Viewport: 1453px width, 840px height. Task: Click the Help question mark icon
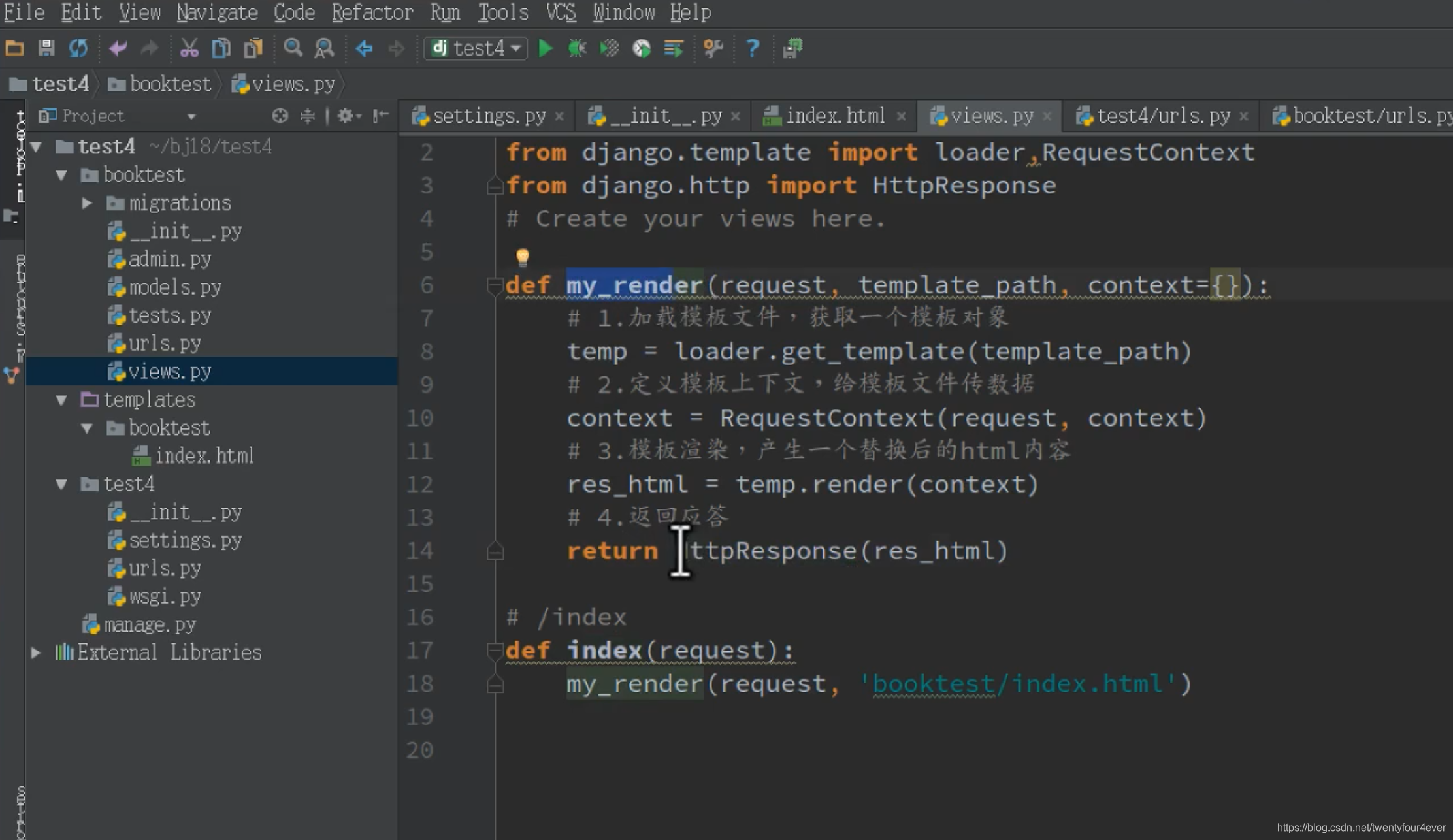[x=753, y=48]
